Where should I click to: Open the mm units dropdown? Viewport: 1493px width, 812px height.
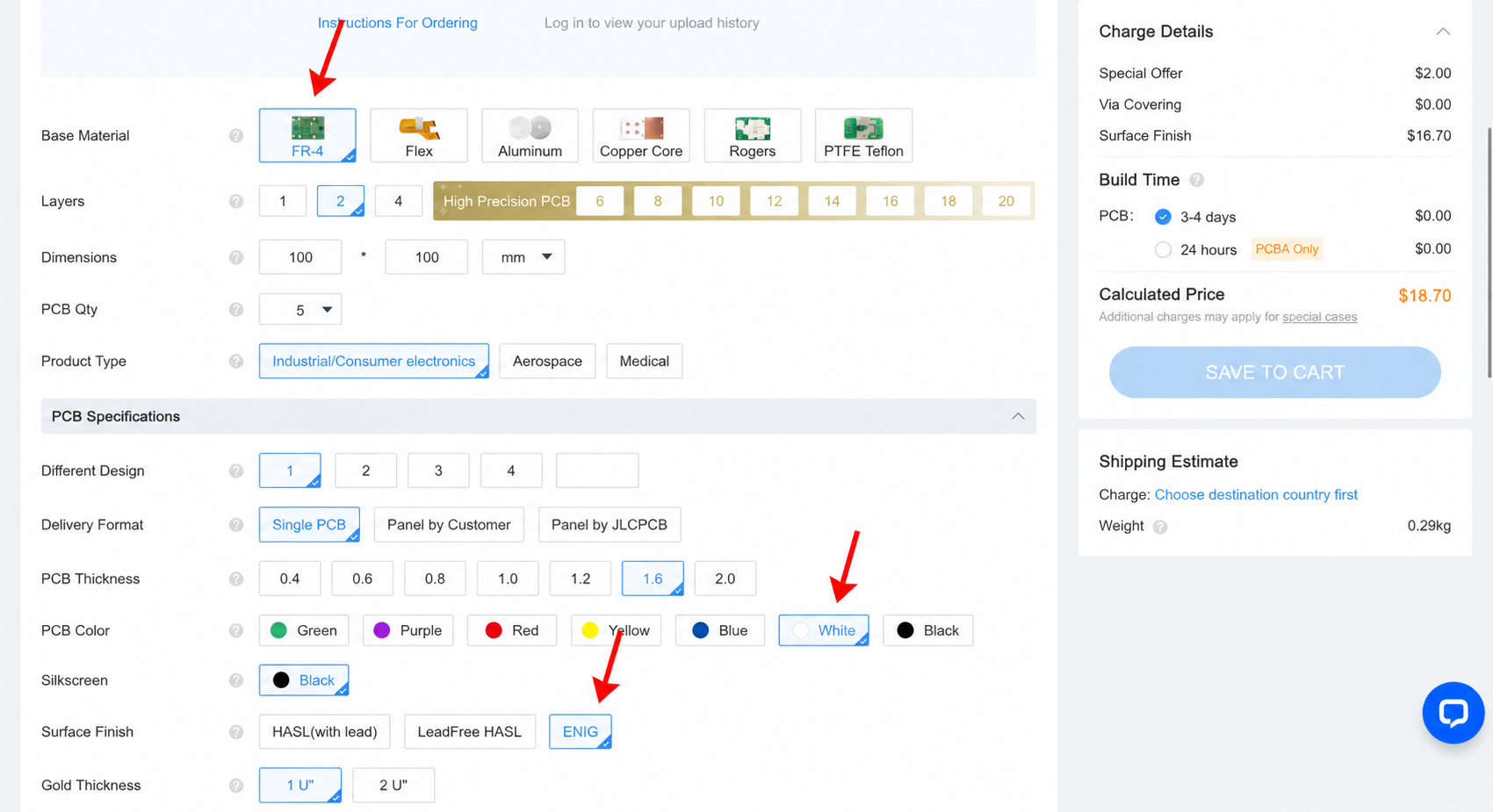tap(523, 257)
